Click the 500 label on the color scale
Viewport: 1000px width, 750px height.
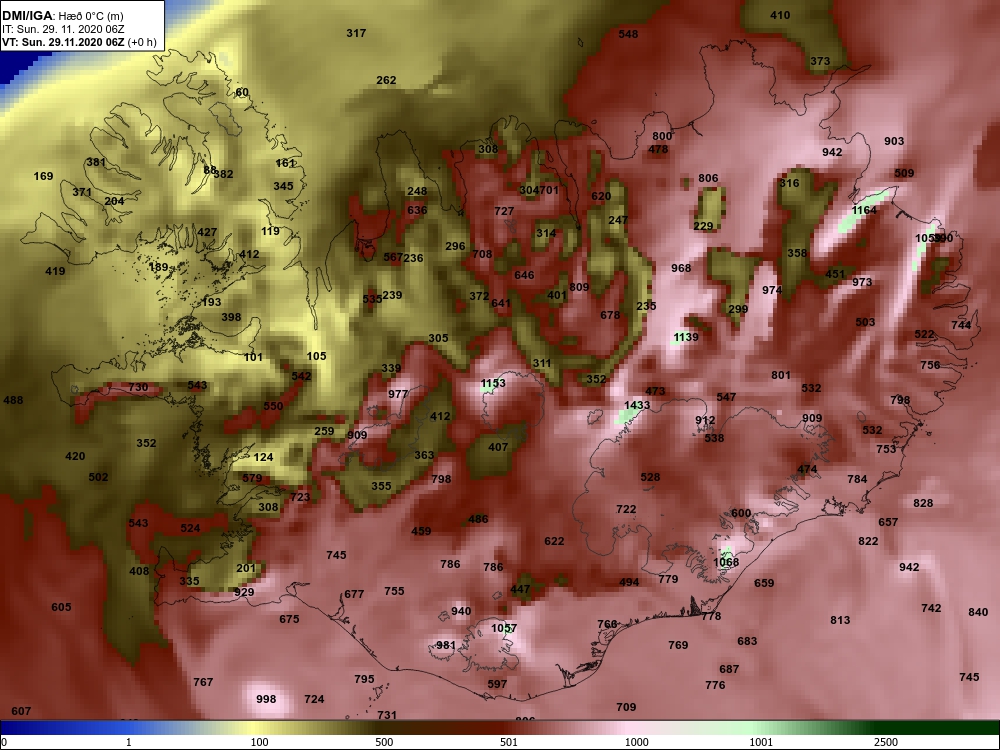pos(384,742)
